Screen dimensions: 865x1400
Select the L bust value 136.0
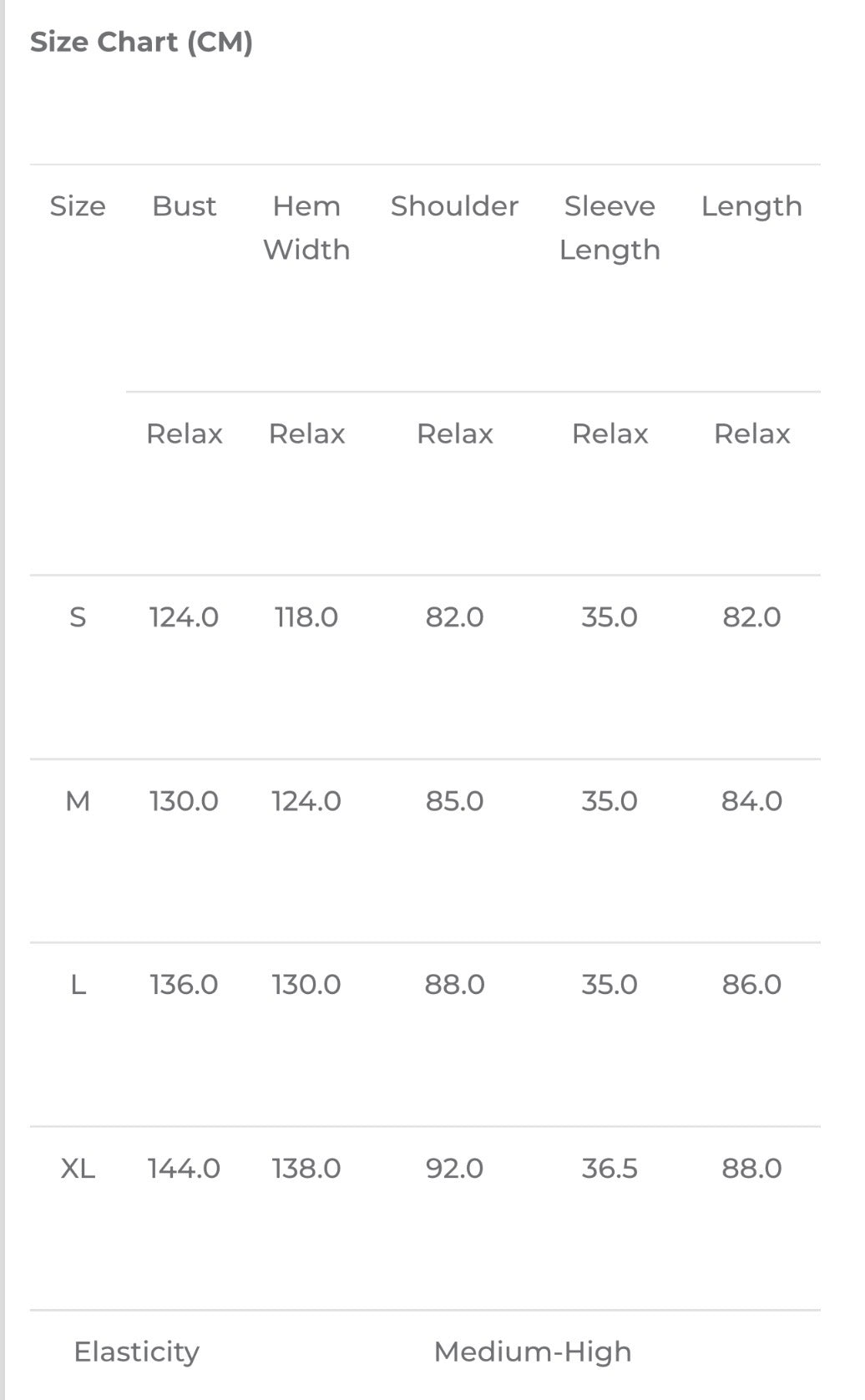click(184, 985)
